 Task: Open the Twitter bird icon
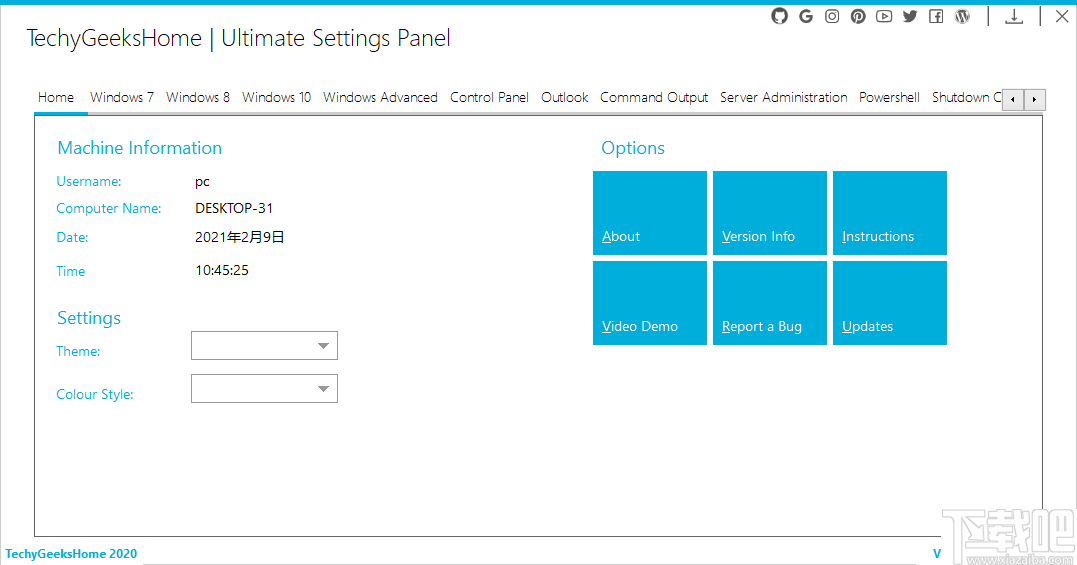[x=910, y=16]
